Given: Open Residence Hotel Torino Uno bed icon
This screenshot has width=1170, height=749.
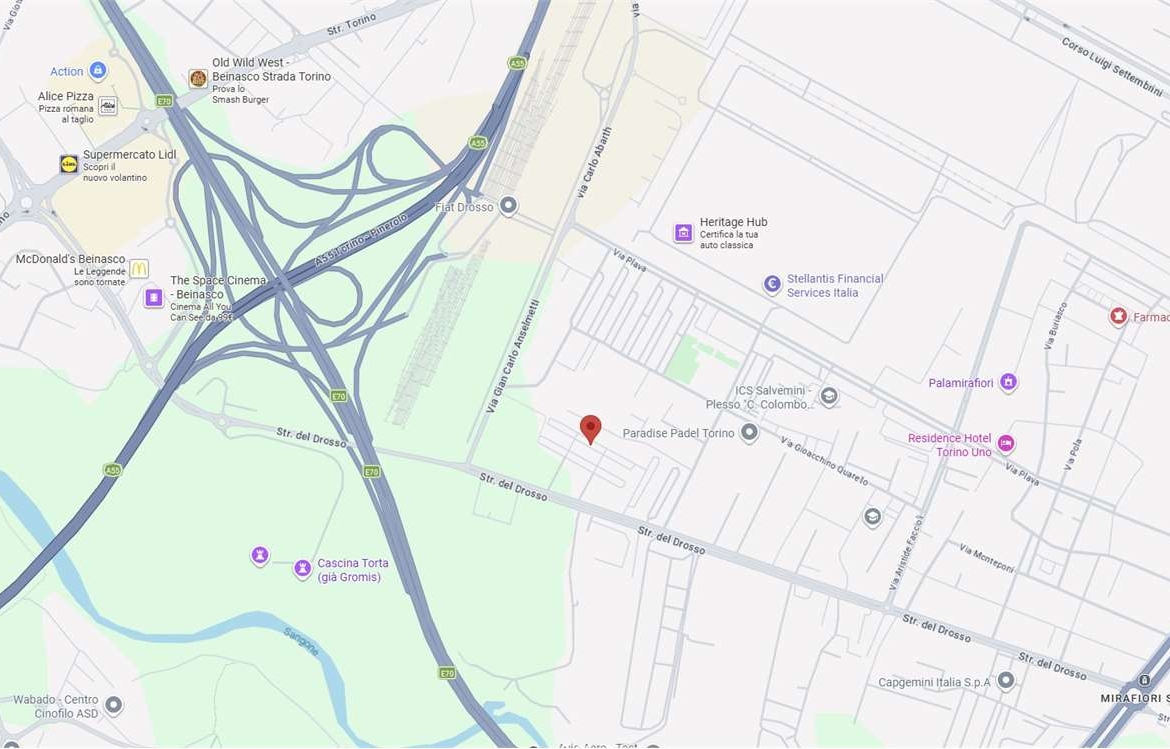Looking at the screenshot, I should coord(1005,444).
